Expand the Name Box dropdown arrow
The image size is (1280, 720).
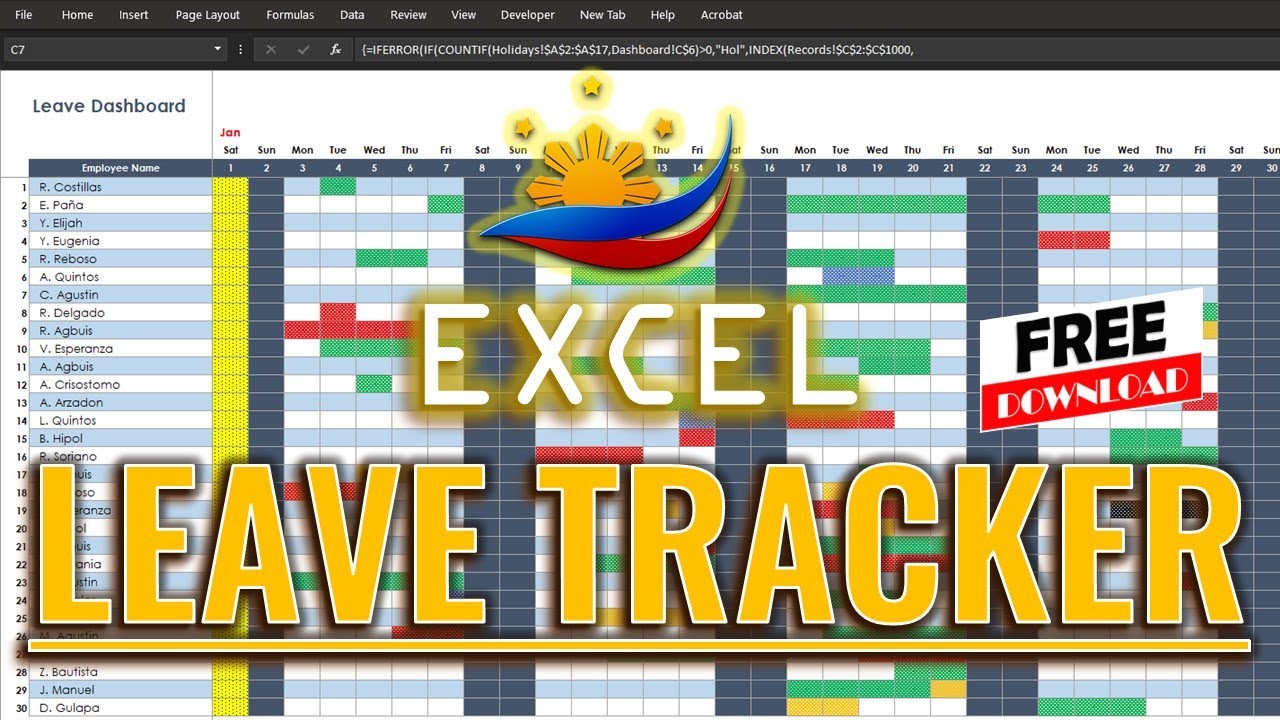click(x=218, y=49)
